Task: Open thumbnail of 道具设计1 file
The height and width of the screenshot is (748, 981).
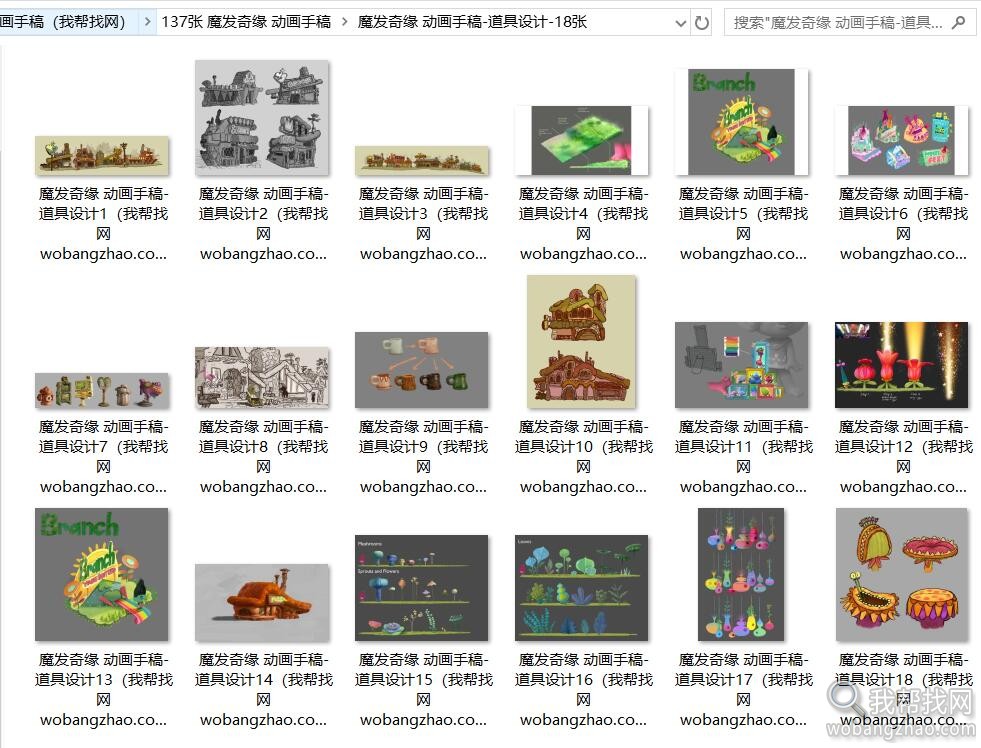Action: point(102,155)
